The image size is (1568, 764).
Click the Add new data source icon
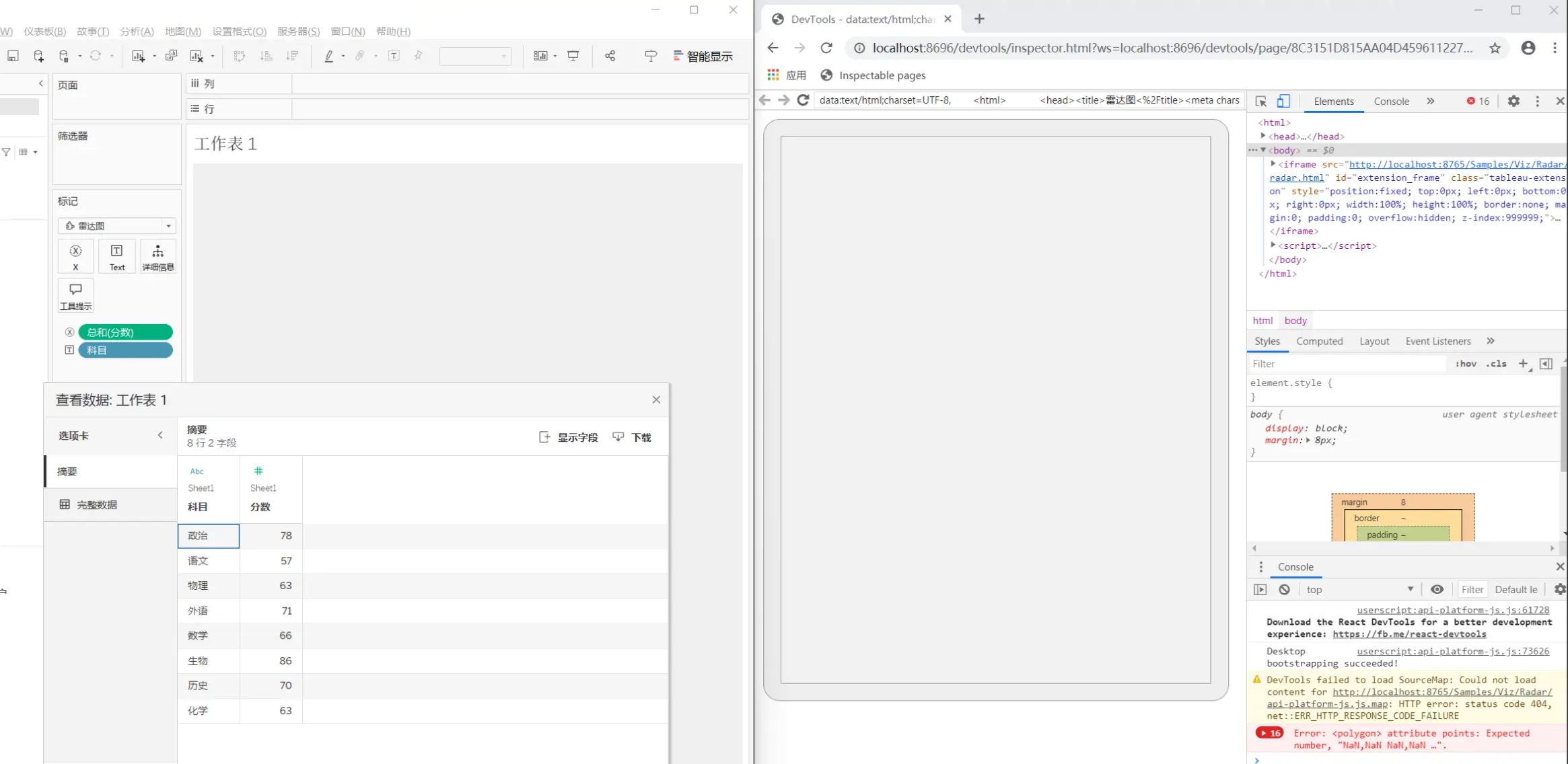click(38, 56)
